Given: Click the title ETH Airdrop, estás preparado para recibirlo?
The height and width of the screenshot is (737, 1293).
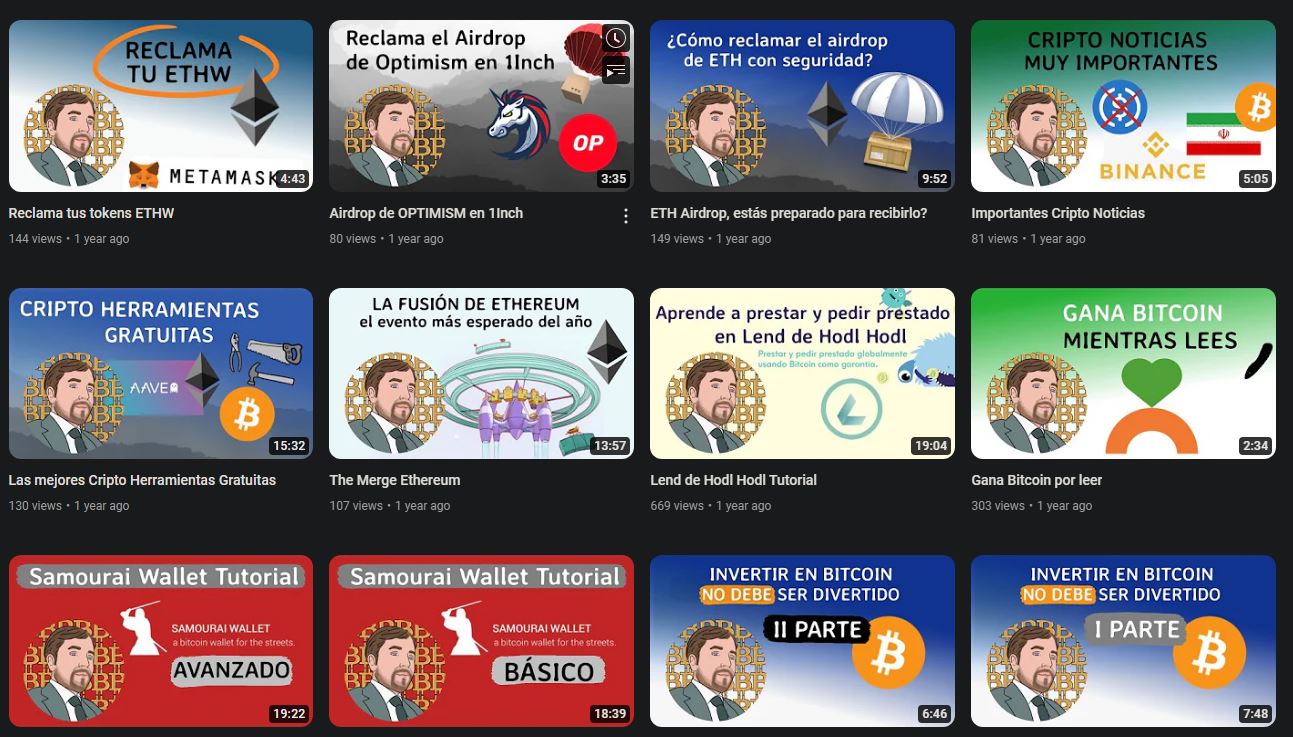Looking at the screenshot, I should click(x=789, y=213).
